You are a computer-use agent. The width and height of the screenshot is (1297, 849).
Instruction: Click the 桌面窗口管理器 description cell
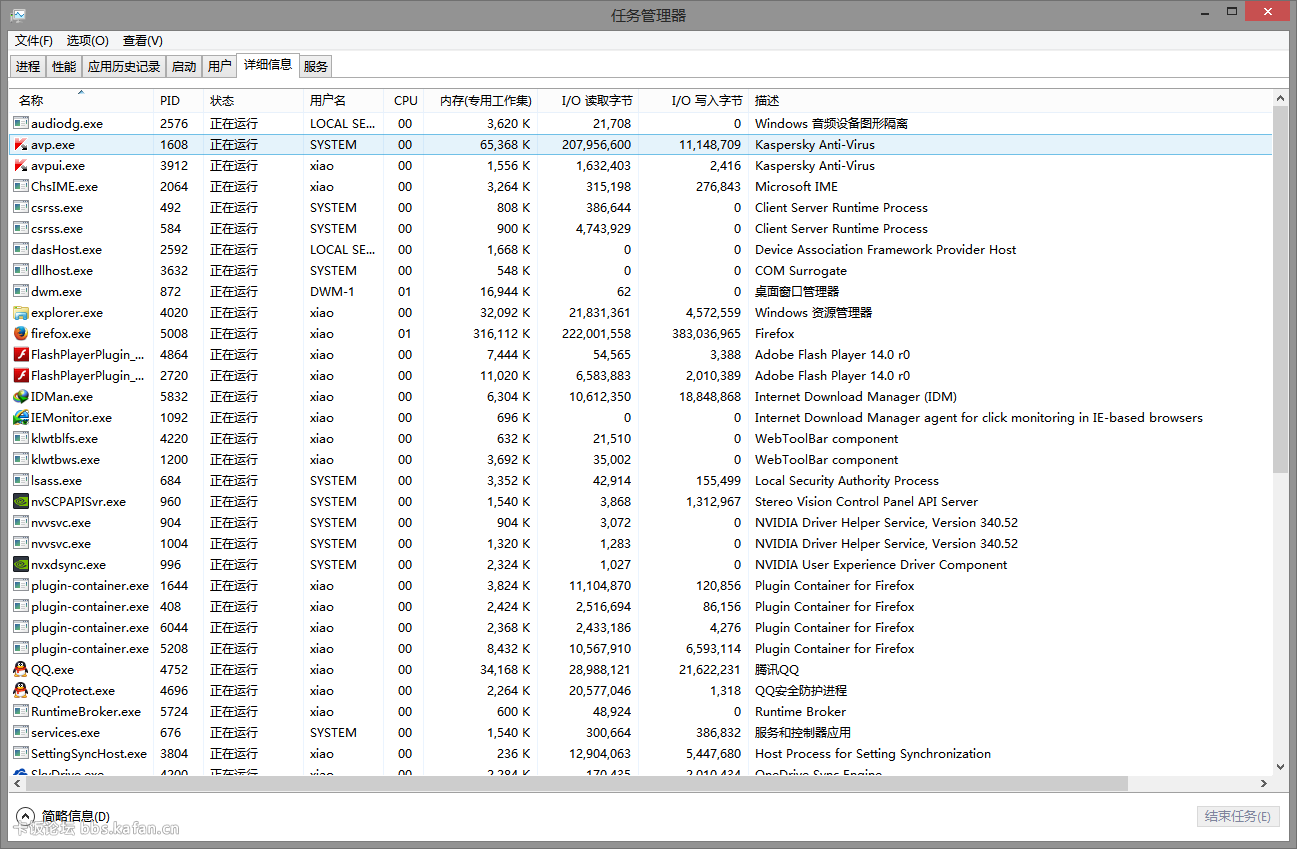797,291
